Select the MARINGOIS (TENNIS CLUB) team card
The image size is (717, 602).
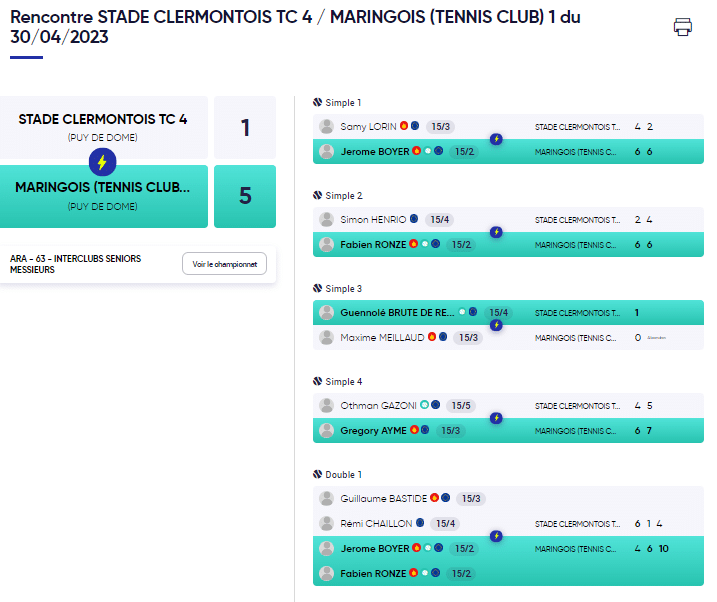click(103, 197)
